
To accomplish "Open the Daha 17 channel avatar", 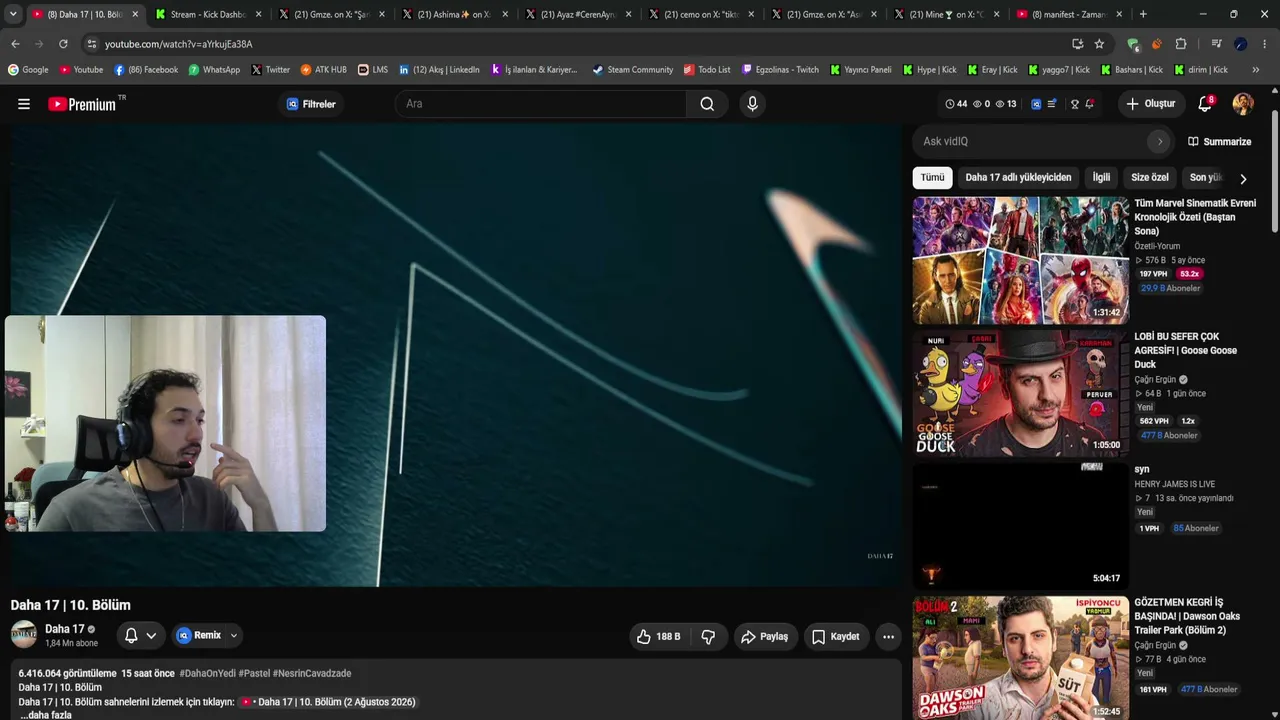I will point(24,635).
